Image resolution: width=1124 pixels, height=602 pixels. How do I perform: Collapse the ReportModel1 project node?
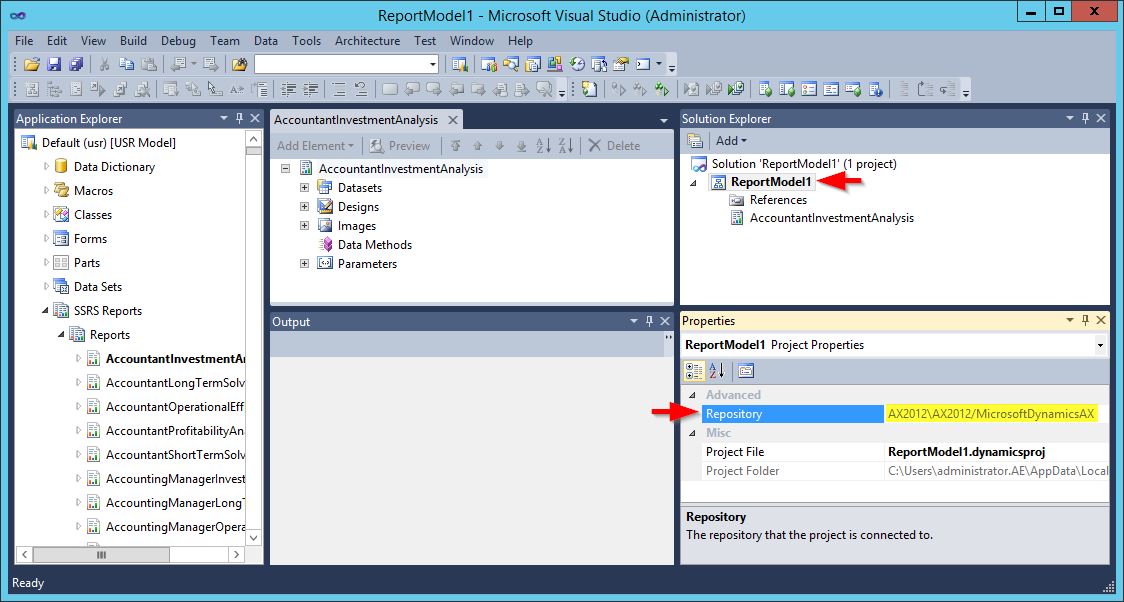tap(693, 183)
